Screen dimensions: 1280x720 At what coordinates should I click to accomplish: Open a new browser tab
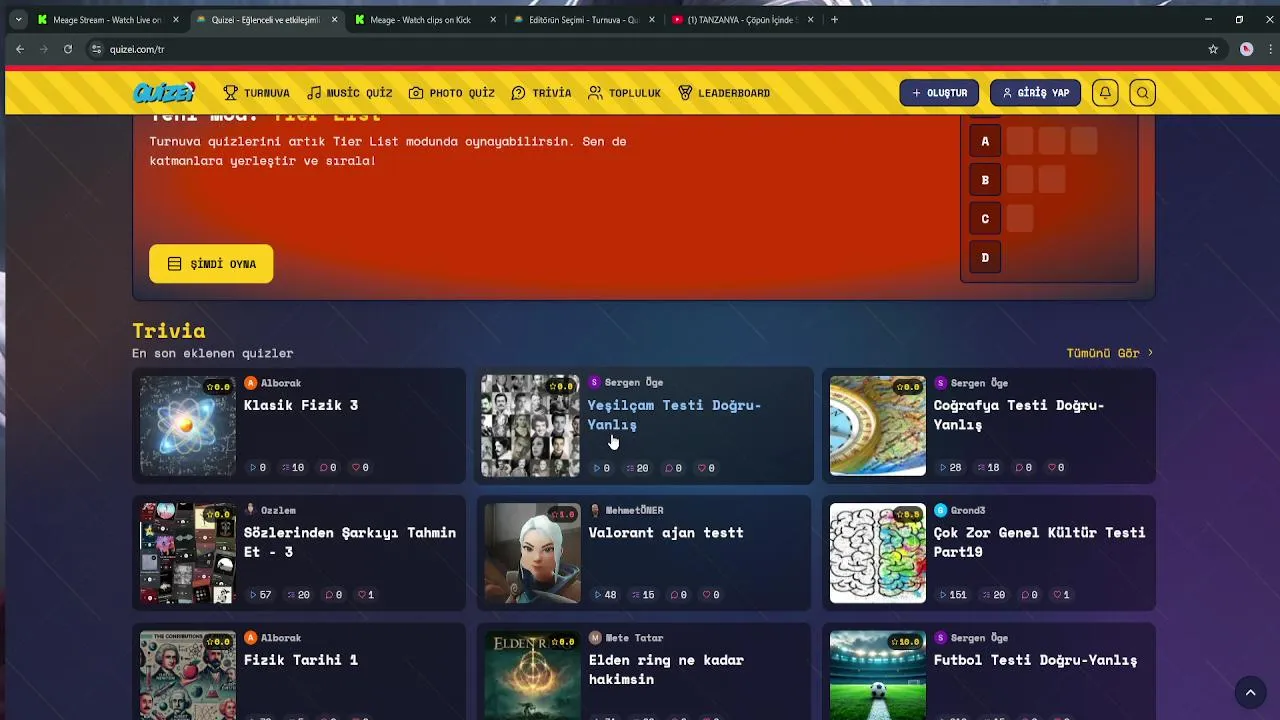834,19
